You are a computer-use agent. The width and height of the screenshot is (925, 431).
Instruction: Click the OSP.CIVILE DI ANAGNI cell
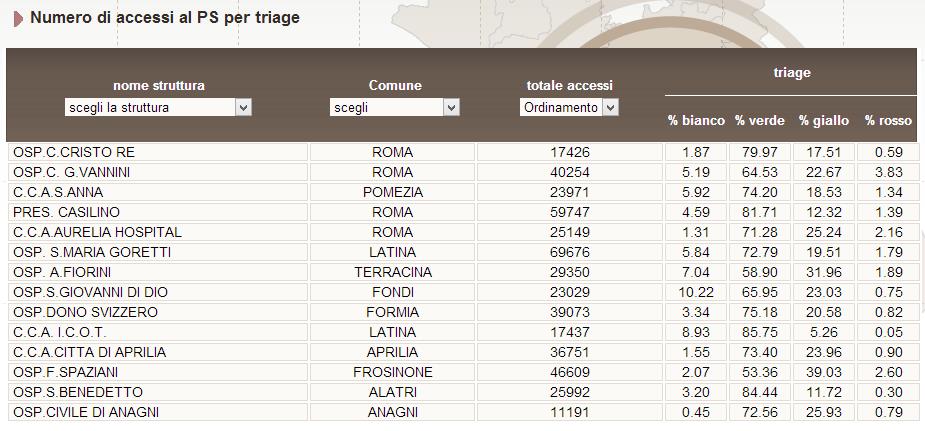click(x=158, y=413)
